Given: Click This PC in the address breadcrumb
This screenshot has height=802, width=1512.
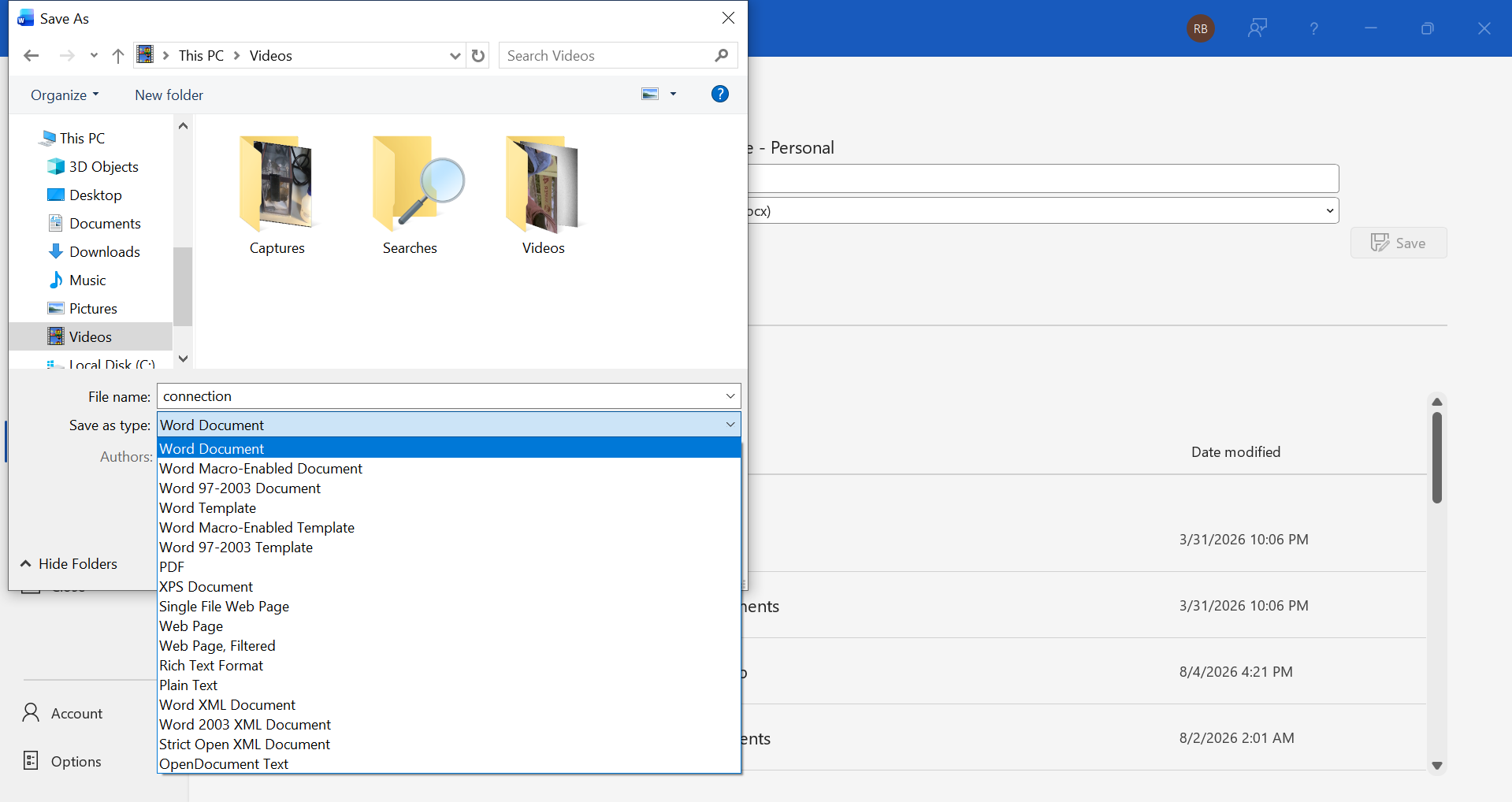Looking at the screenshot, I should pyautogui.click(x=201, y=56).
